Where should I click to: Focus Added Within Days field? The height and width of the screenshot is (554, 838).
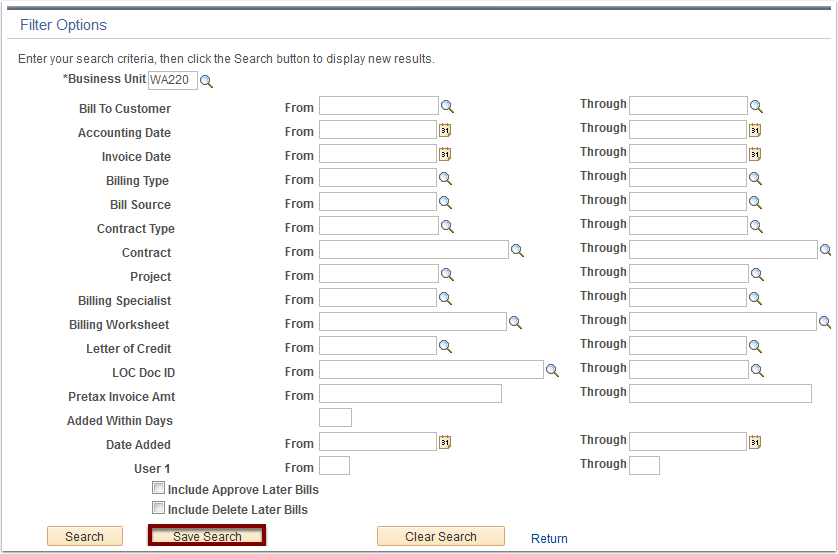click(x=336, y=418)
